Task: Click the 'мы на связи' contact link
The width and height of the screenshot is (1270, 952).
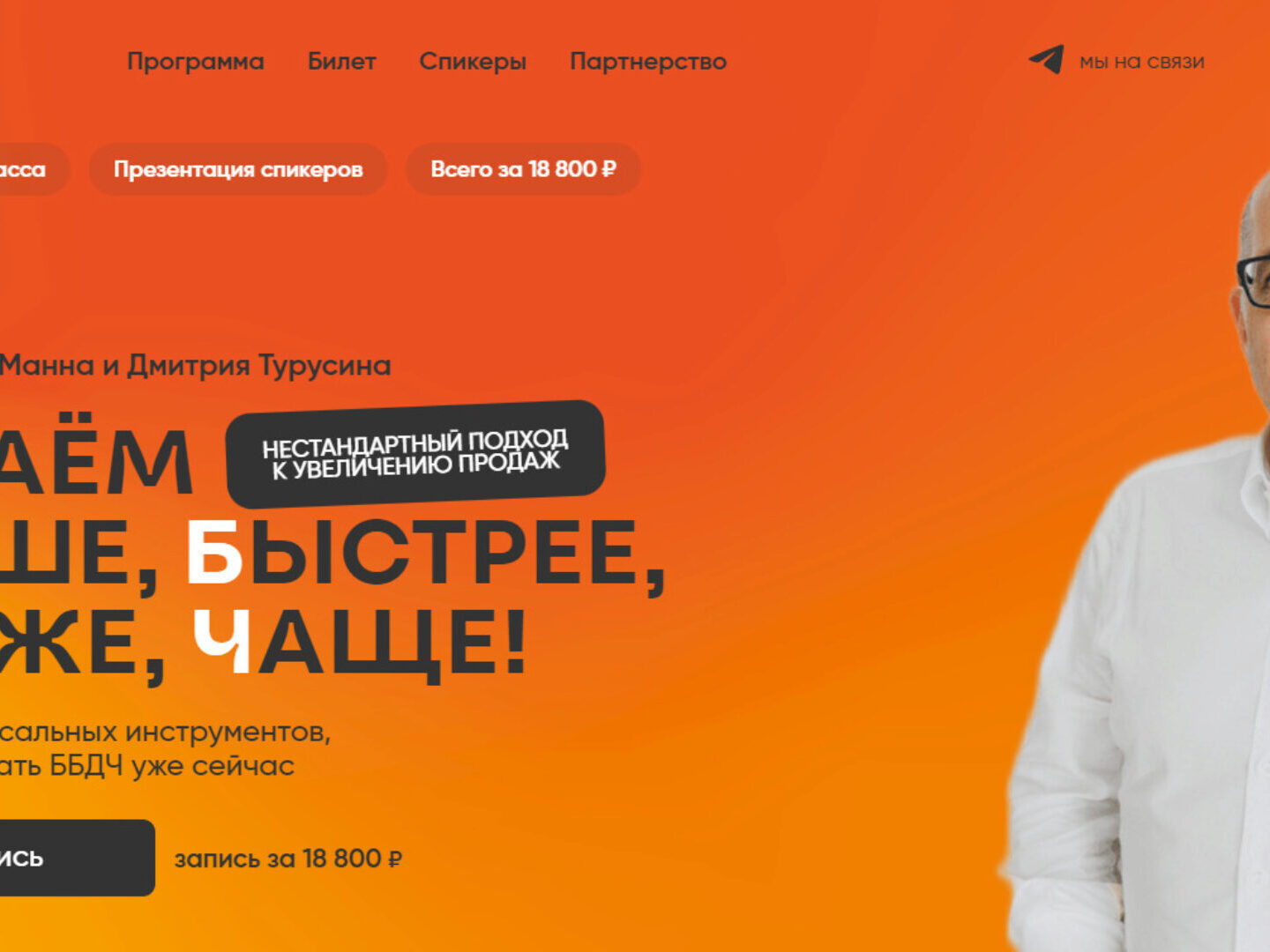Action: [x=1141, y=62]
